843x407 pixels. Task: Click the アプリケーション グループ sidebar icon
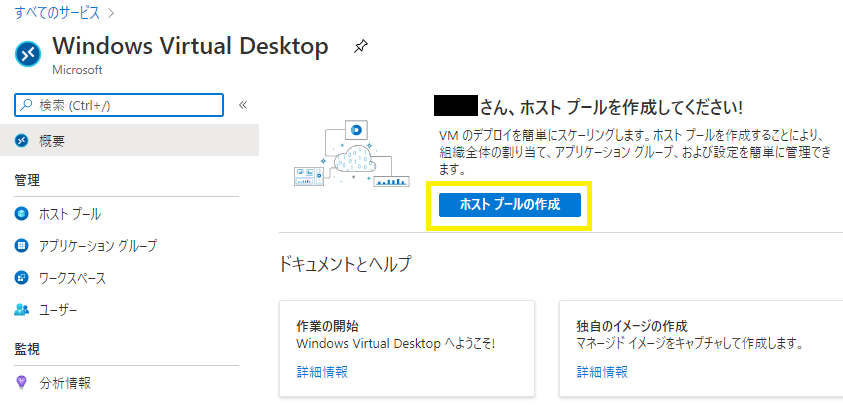click(x=22, y=246)
